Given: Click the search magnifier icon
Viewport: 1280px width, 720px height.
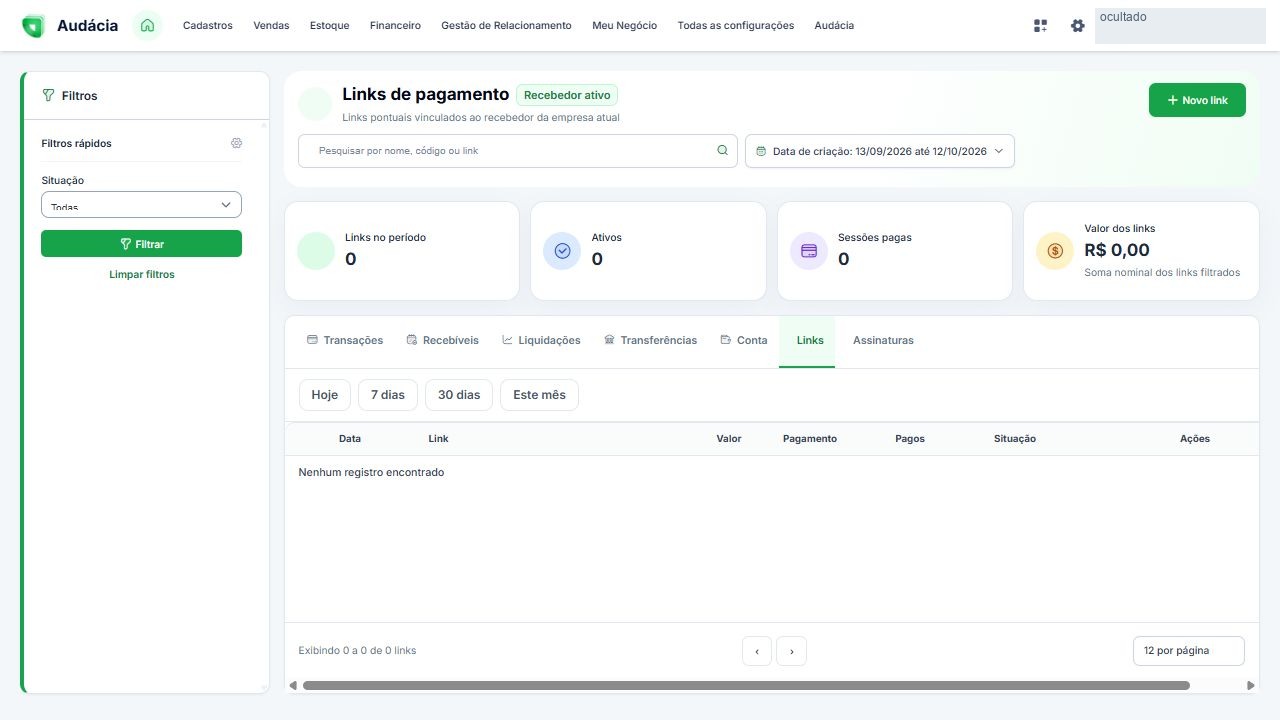Looking at the screenshot, I should click(x=722, y=151).
